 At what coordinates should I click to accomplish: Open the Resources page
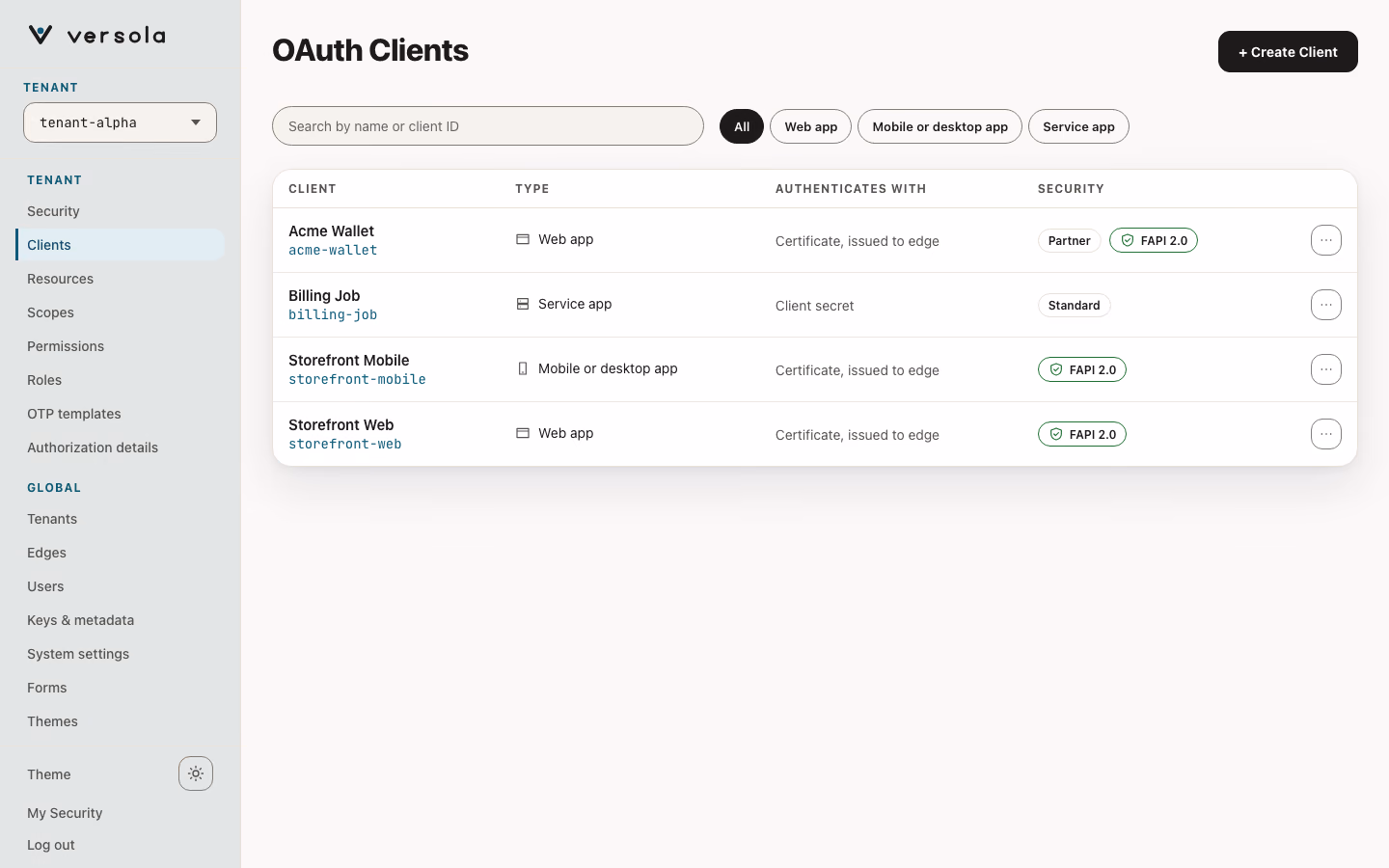coord(120,279)
